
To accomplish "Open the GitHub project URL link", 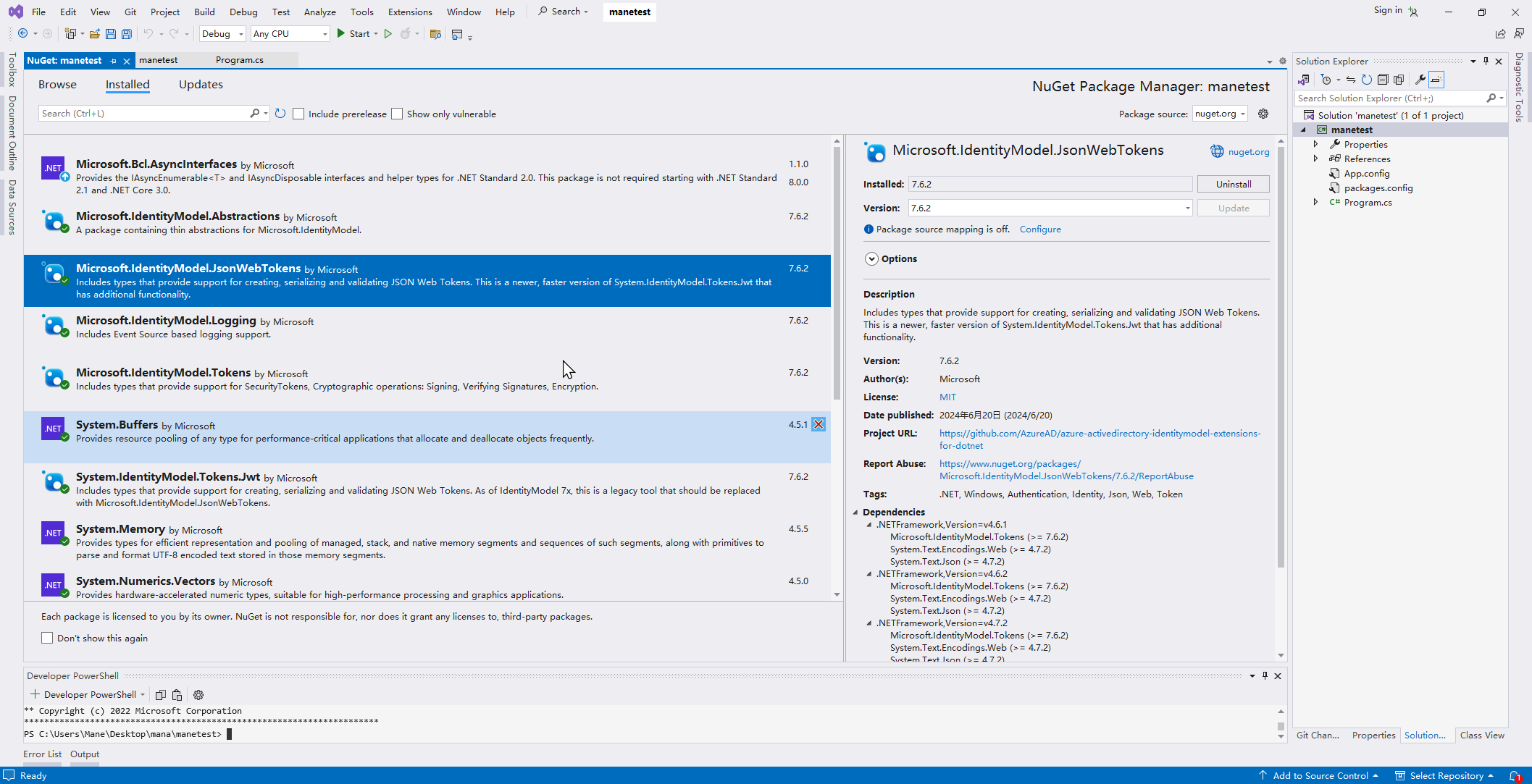I will (1100, 439).
